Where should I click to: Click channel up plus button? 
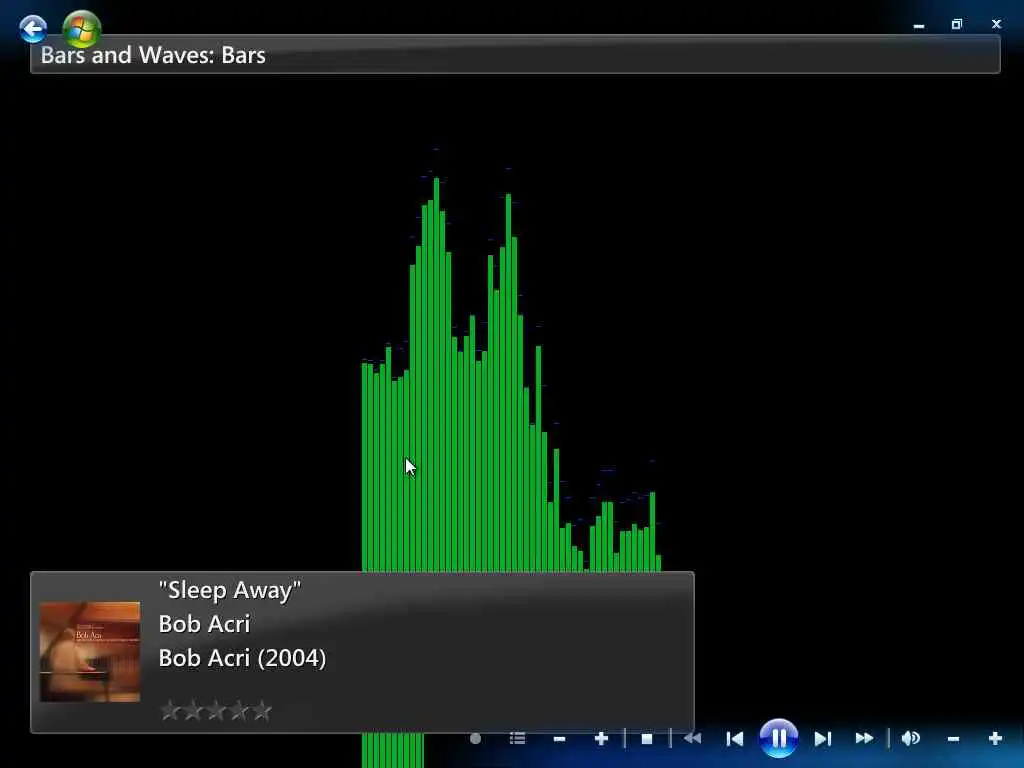(601, 739)
